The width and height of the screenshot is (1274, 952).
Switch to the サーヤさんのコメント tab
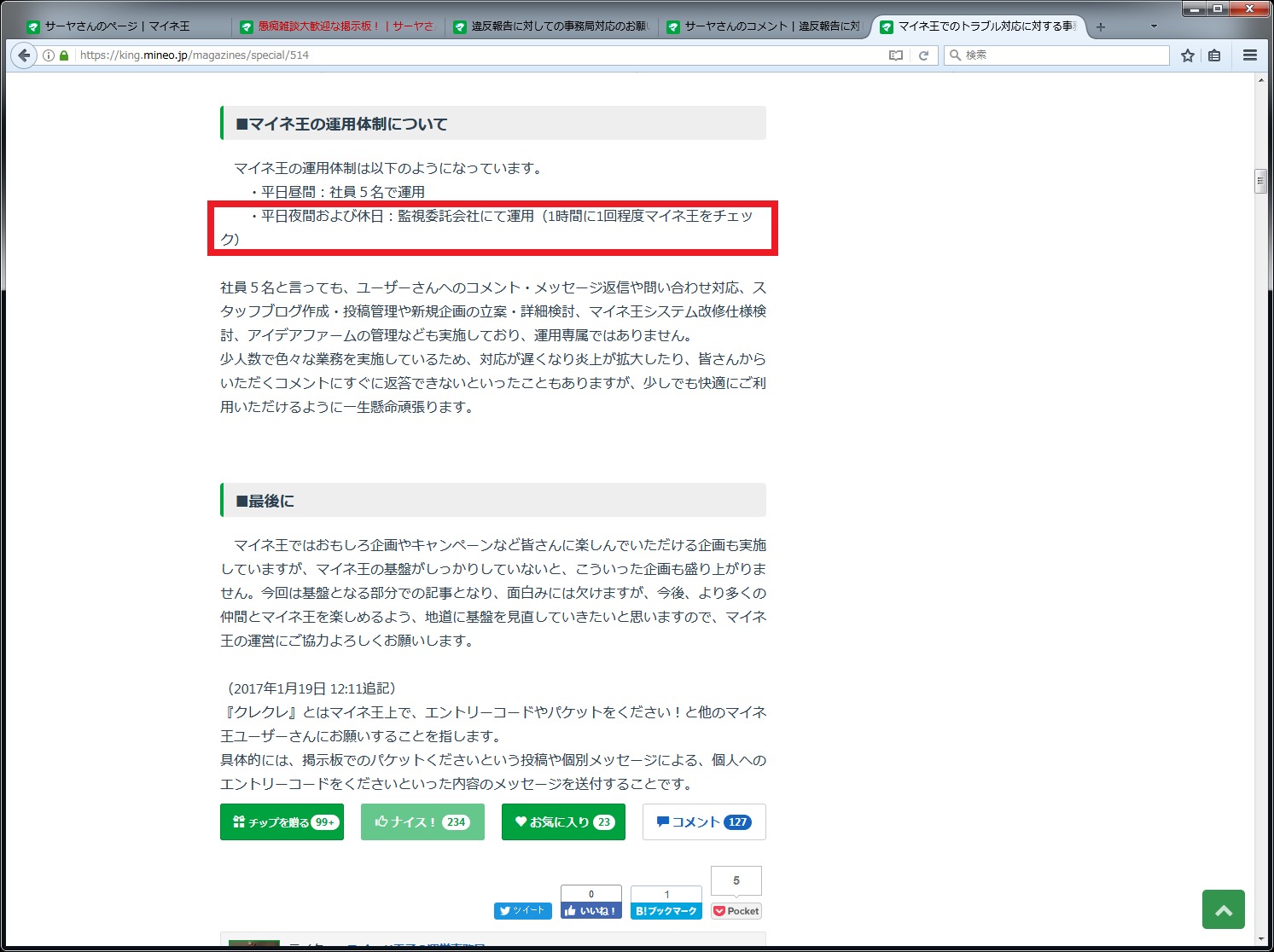coord(765,27)
